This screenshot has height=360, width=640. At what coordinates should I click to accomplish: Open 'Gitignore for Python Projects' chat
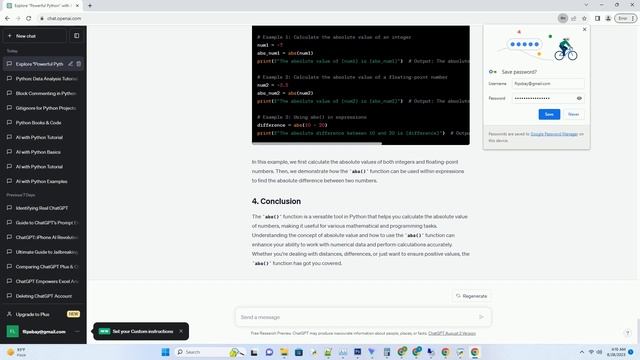[43, 108]
